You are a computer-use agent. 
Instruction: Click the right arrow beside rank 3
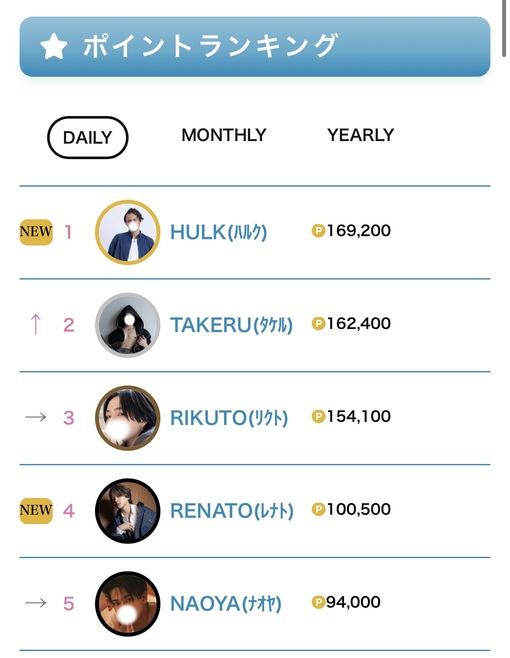[36, 417]
